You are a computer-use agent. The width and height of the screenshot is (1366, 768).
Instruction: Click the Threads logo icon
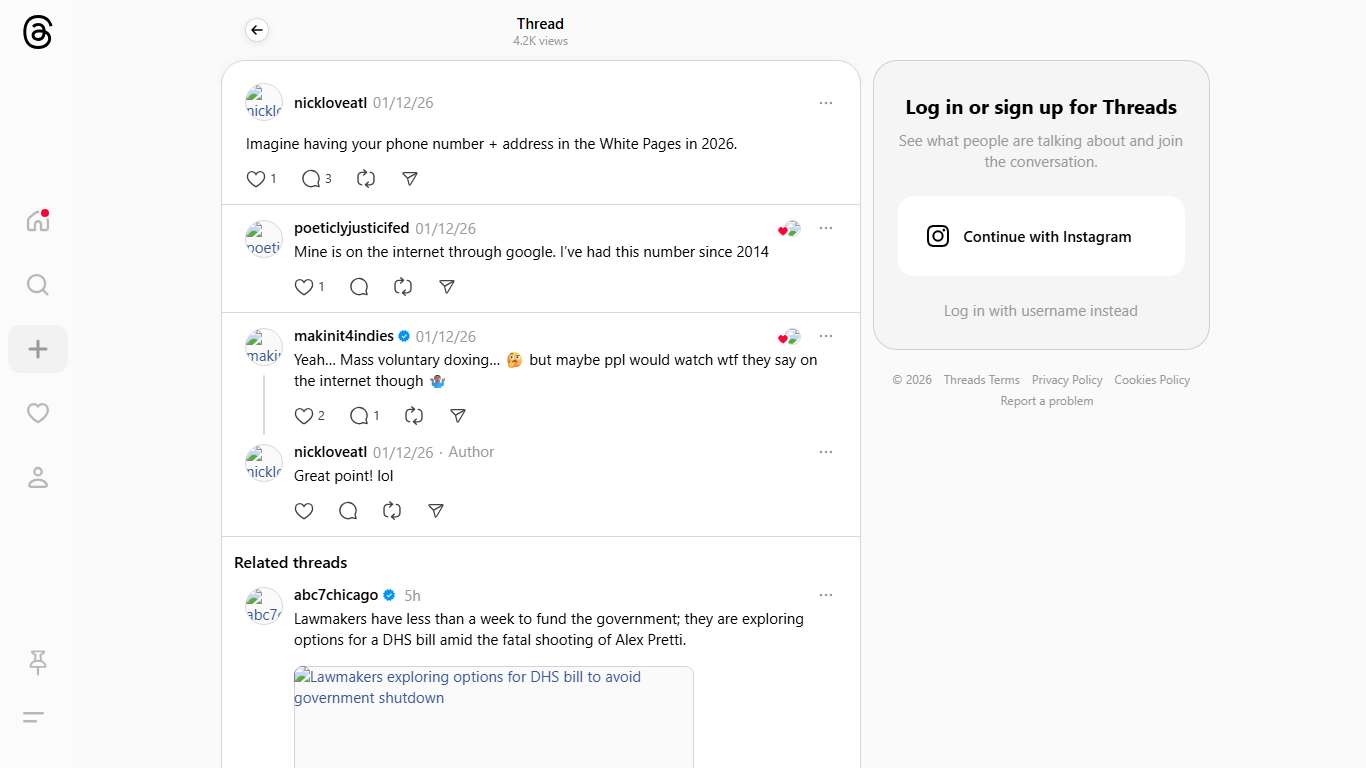(x=37, y=32)
